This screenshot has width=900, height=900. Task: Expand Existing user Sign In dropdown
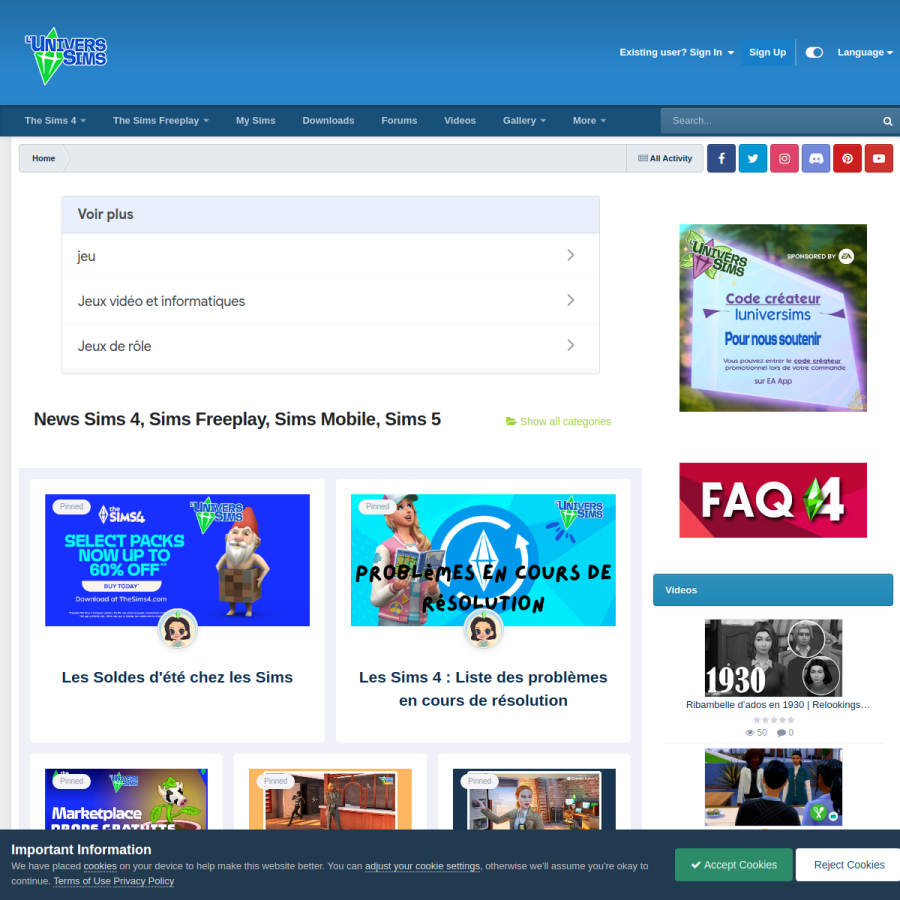[x=676, y=52]
